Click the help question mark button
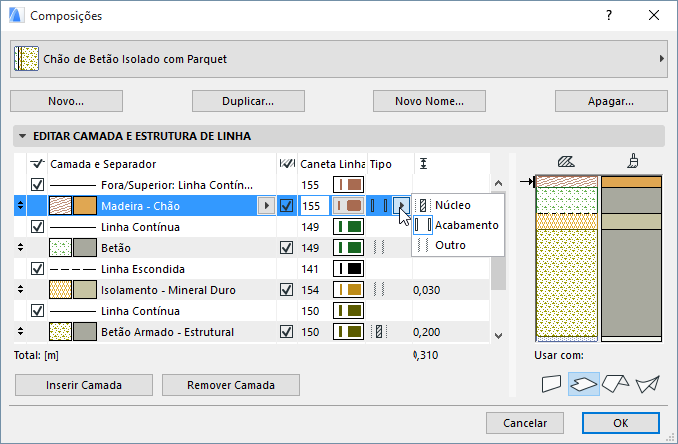 [609, 16]
